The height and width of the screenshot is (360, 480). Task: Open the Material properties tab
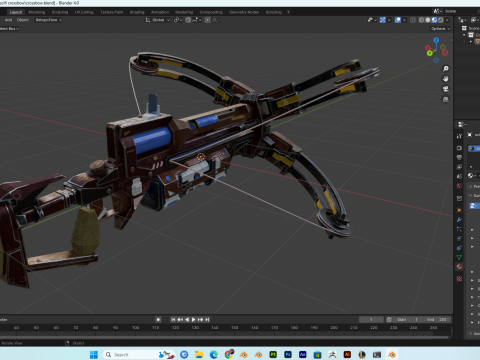(x=459, y=267)
